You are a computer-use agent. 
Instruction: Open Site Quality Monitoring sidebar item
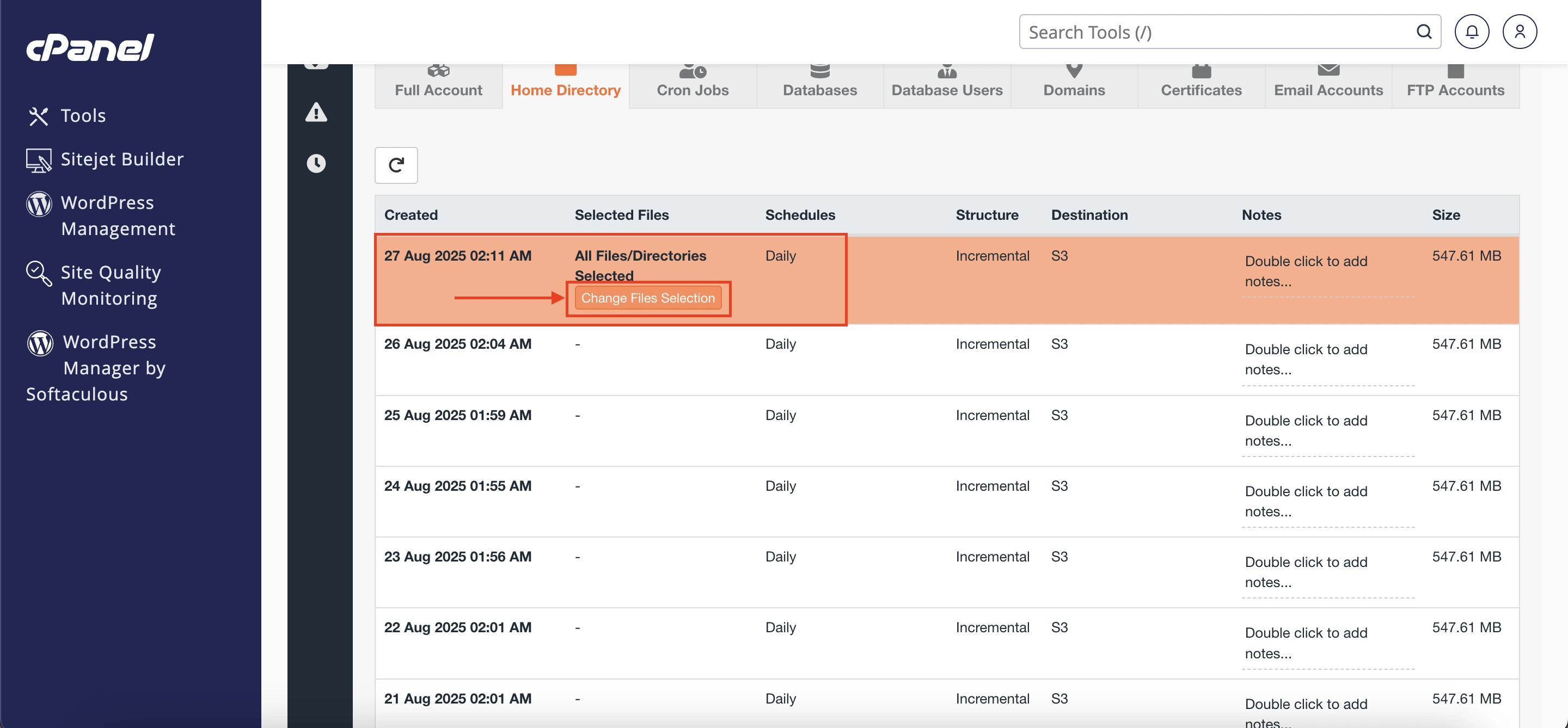110,285
